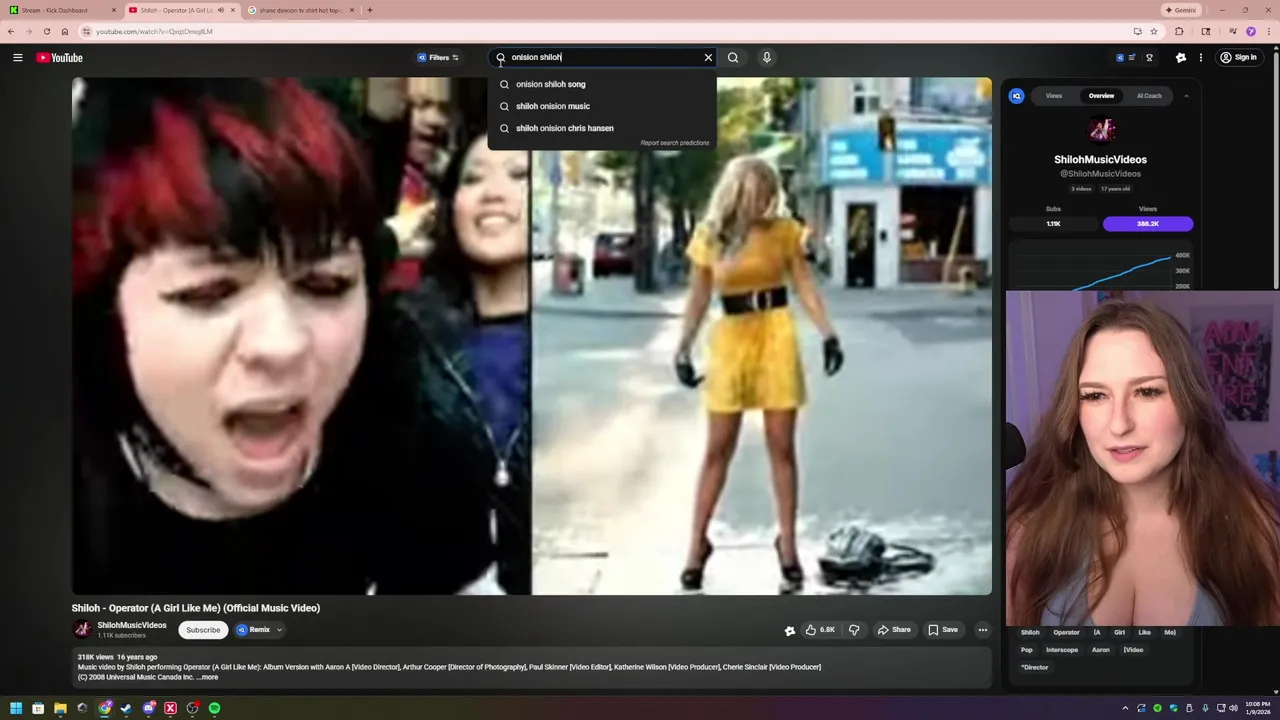Select suggestion 'onision shiloh song'

click(x=602, y=84)
